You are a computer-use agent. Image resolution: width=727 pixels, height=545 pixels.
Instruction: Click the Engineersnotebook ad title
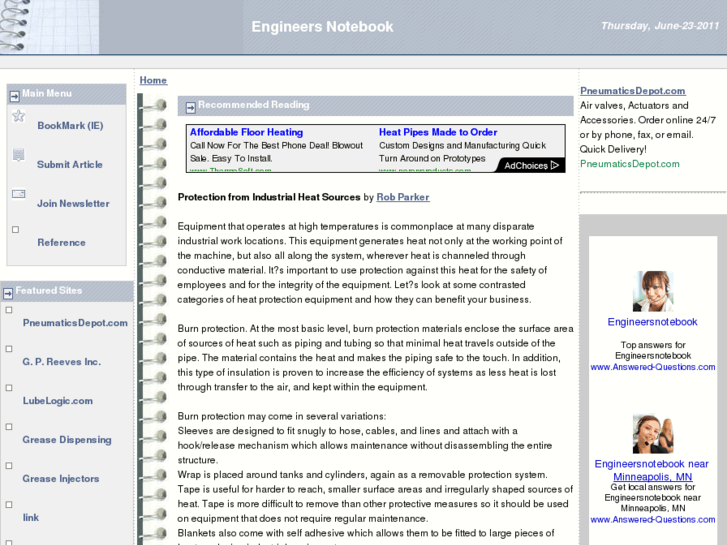pyautogui.click(x=652, y=322)
